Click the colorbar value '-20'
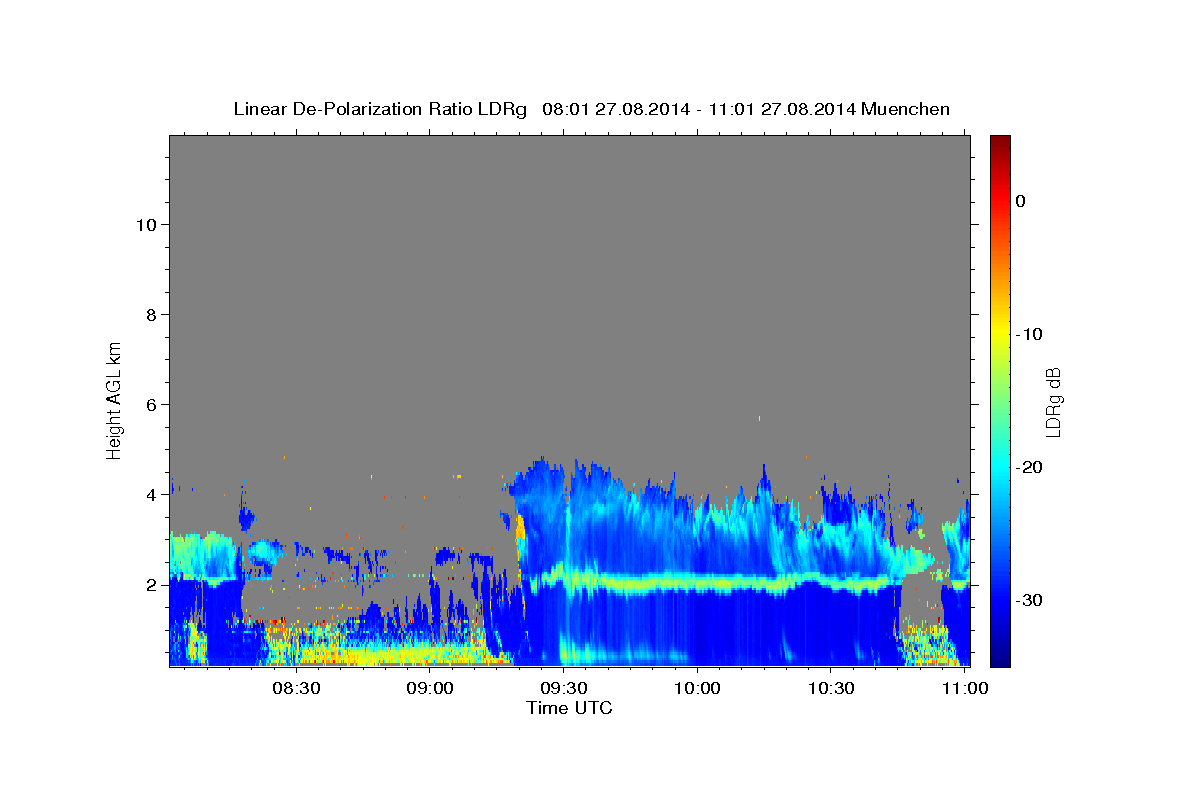 [x=1029, y=467]
